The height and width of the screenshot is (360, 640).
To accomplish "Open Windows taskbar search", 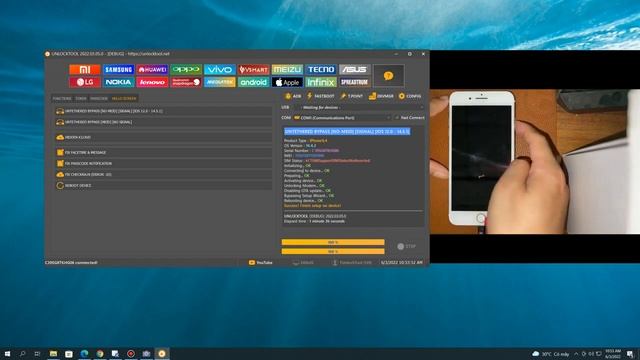I will 22,353.
